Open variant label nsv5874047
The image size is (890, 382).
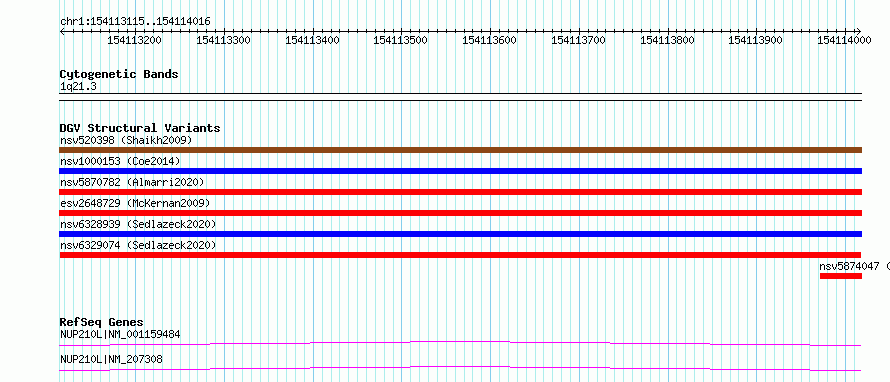[849, 266]
